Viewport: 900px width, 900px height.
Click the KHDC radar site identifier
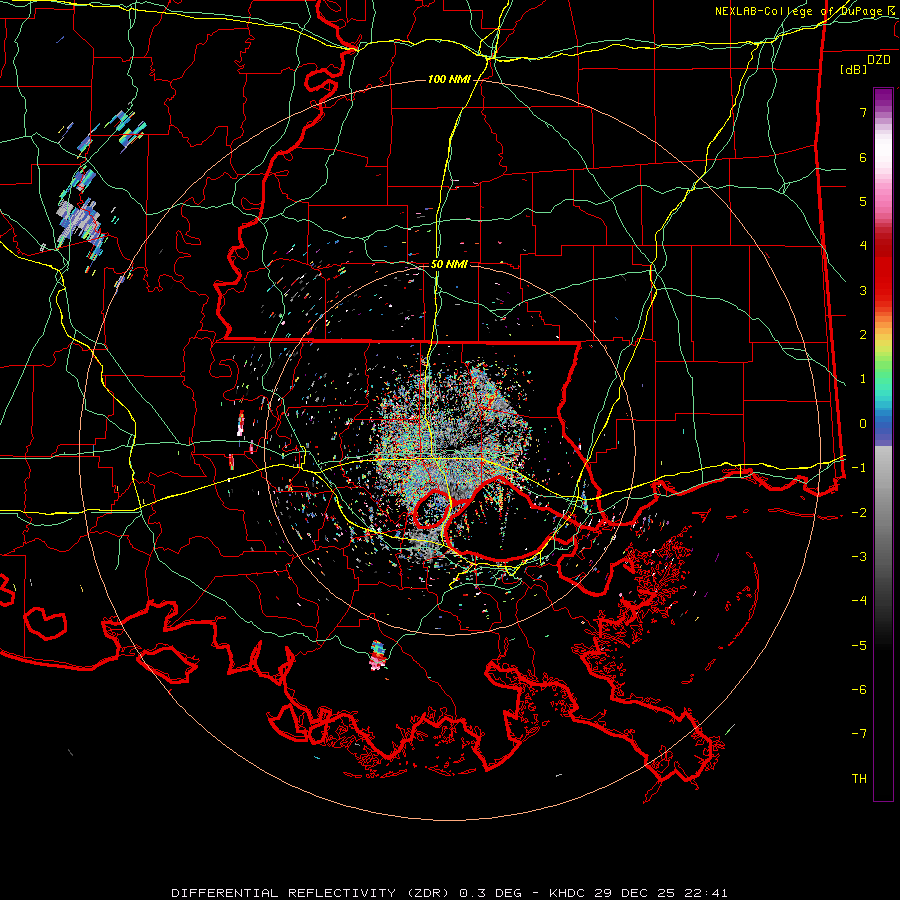pos(567,893)
